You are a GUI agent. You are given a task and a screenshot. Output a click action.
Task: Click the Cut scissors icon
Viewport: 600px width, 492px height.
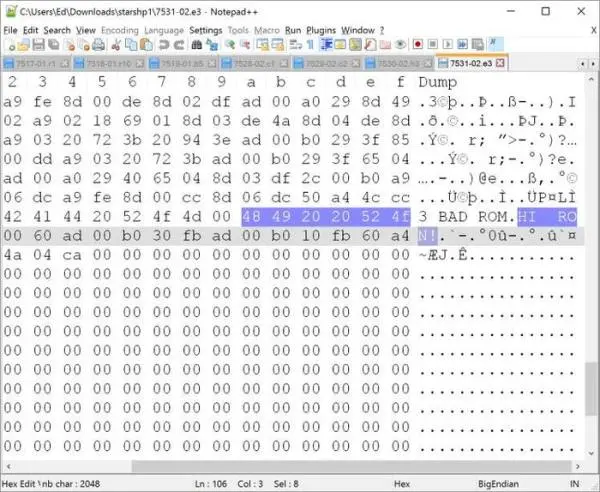pyautogui.click(x=116, y=45)
